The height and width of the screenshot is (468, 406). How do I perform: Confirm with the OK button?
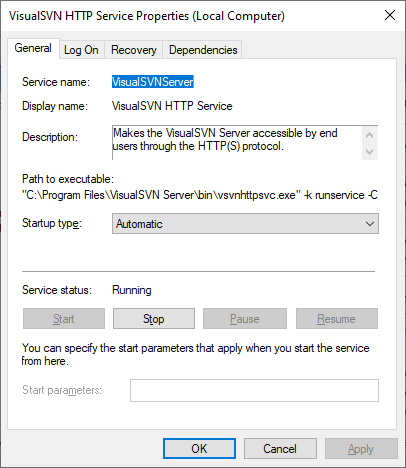199,449
